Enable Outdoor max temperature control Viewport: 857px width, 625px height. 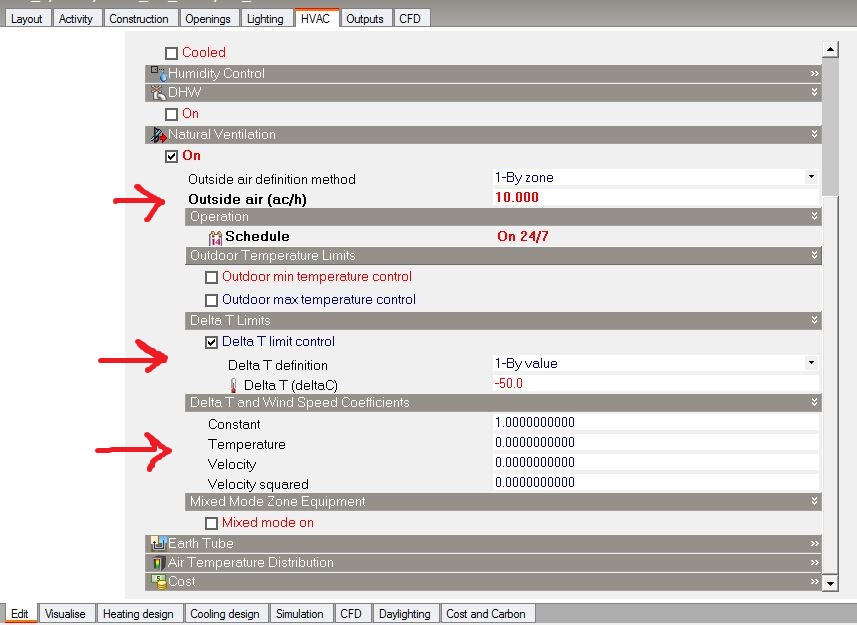pos(212,300)
